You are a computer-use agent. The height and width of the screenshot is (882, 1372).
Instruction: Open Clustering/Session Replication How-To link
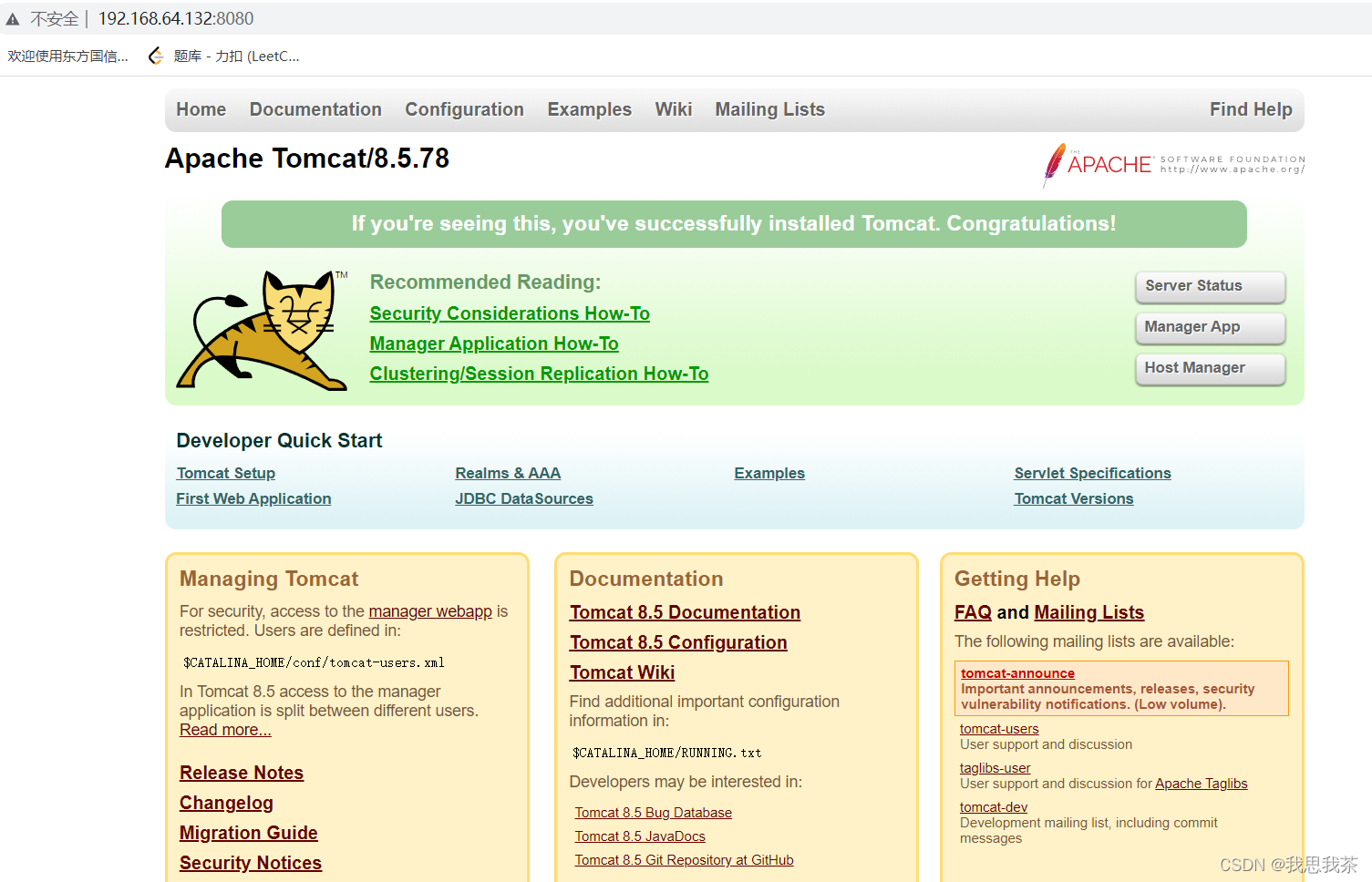point(539,374)
